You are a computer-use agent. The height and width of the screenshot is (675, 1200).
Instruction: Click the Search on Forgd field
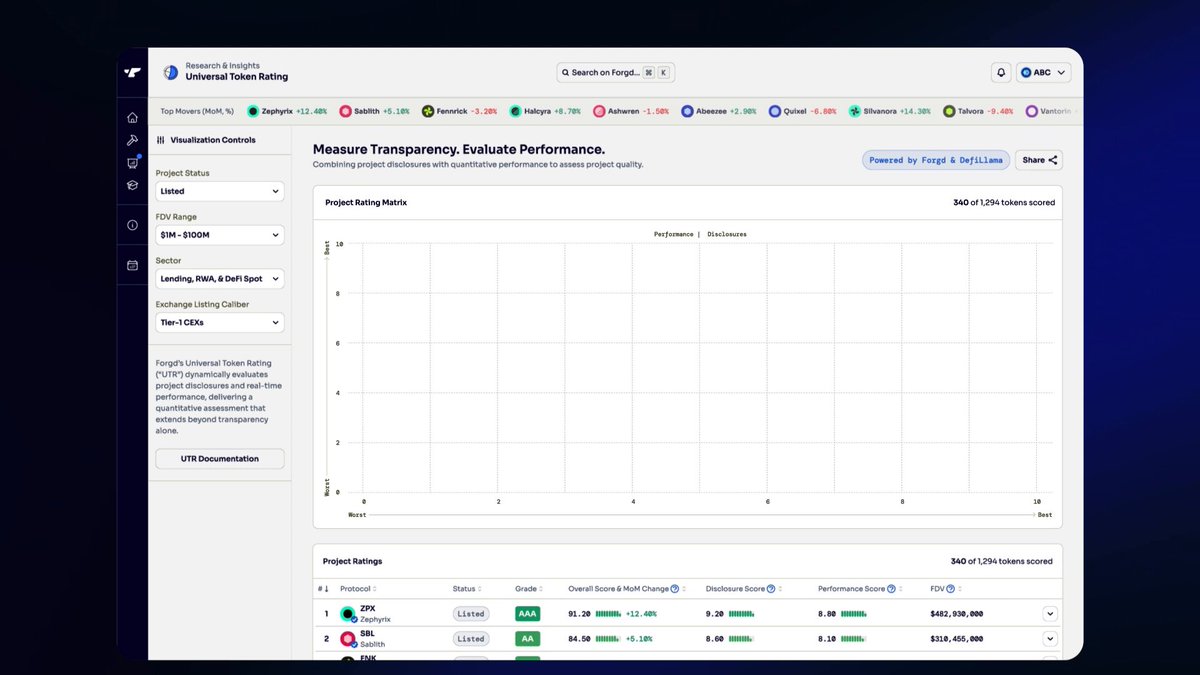(x=616, y=72)
